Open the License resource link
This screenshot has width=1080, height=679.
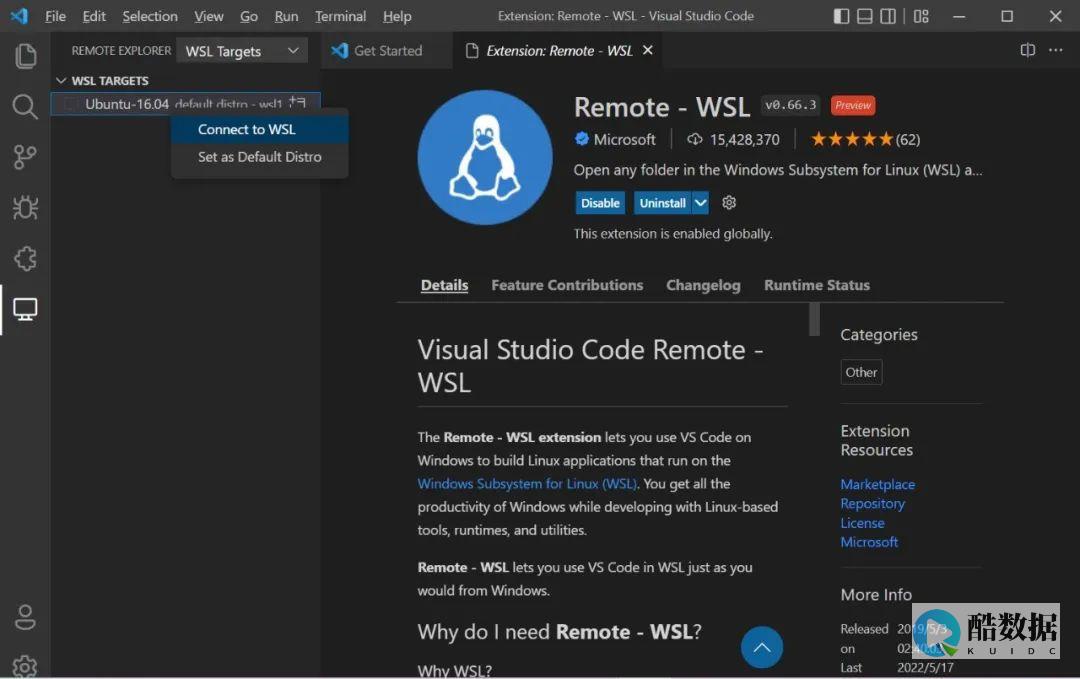tap(862, 523)
